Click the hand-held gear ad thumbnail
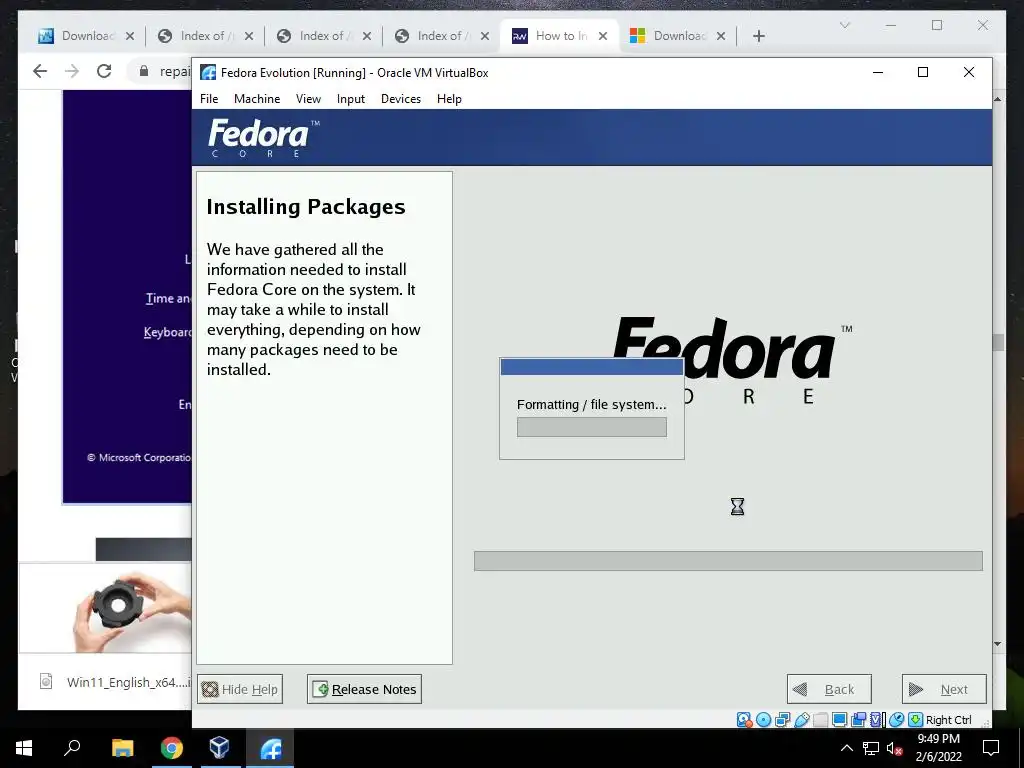 [x=106, y=608]
